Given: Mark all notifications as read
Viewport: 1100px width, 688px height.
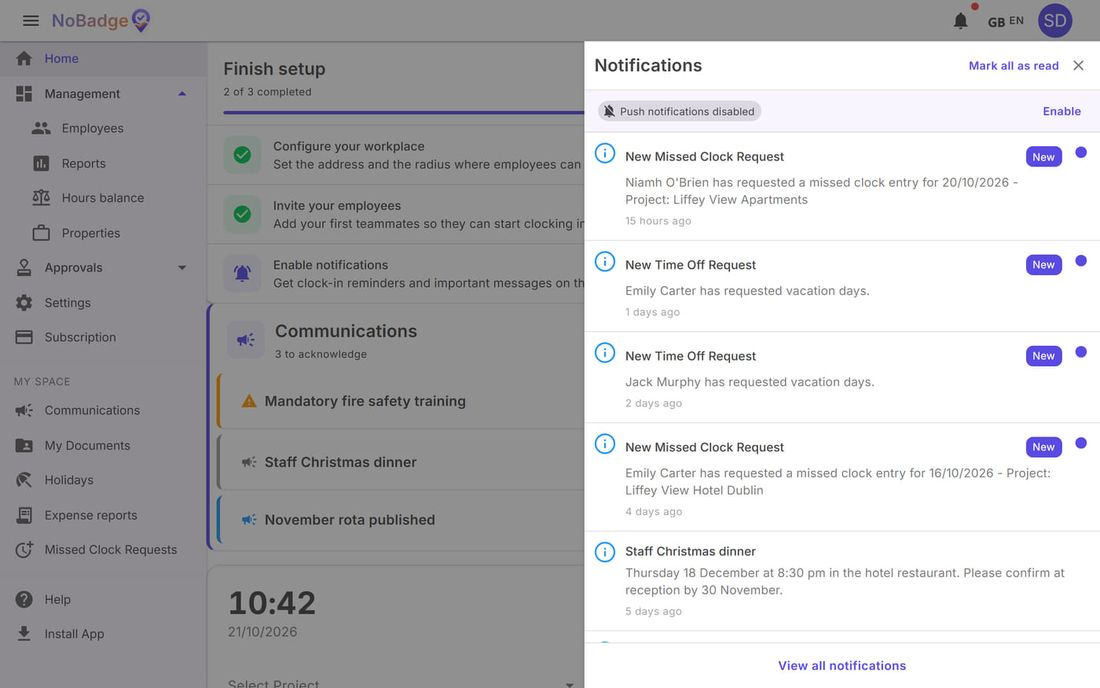Looking at the screenshot, I should (x=1013, y=65).
